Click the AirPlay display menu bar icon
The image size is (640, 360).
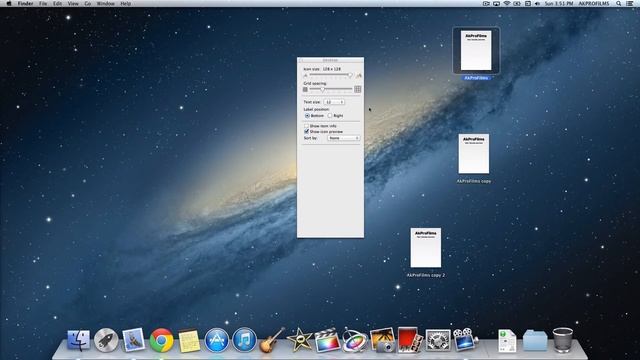[496, 3]
